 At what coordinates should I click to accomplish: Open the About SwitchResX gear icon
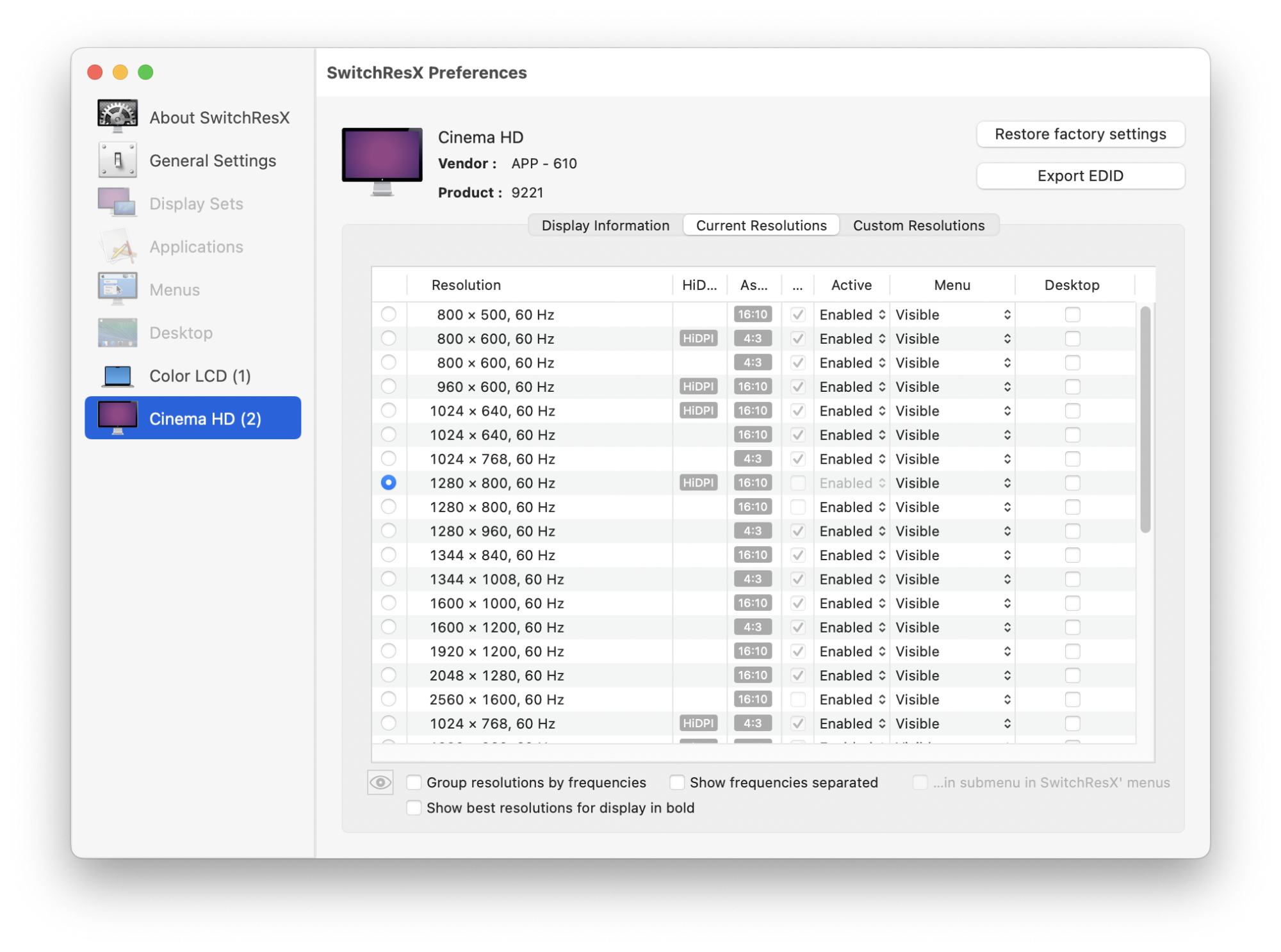[117, 117]
